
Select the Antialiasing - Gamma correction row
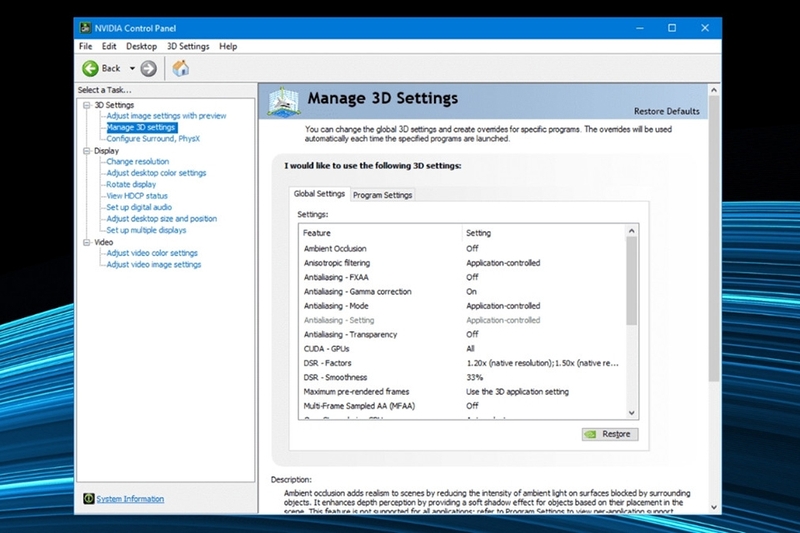(462, 292)
